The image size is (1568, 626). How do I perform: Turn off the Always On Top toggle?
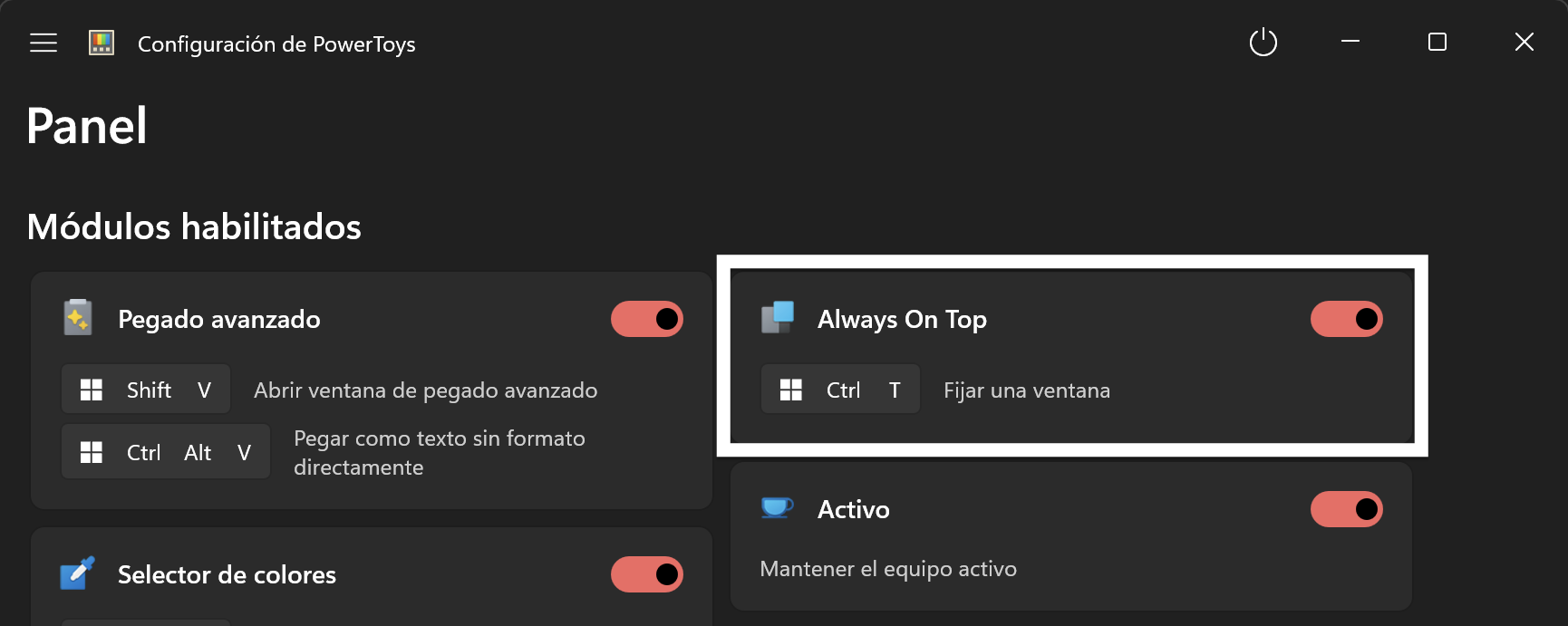(1347, 319)
